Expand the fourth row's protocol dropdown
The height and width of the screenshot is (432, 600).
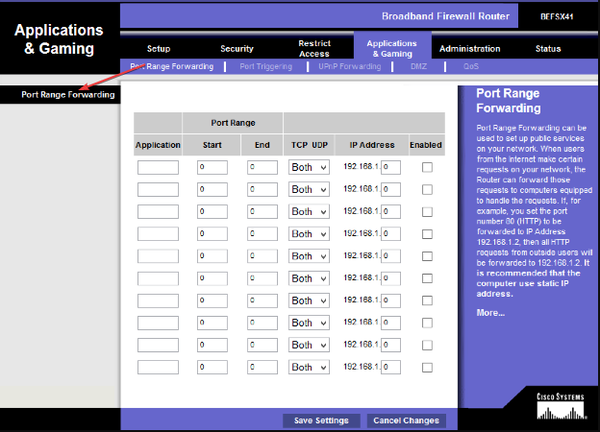click(x=309, y=234)
